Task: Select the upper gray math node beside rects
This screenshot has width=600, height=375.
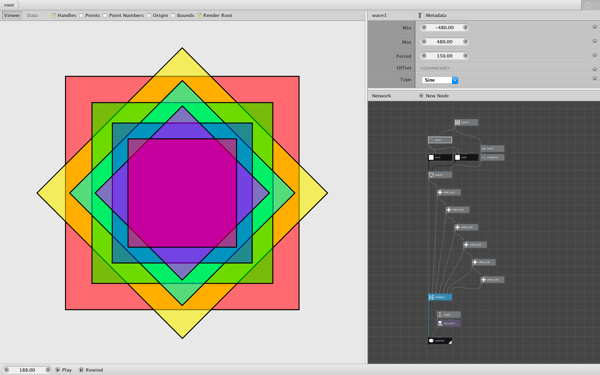Action: [492, 148]
